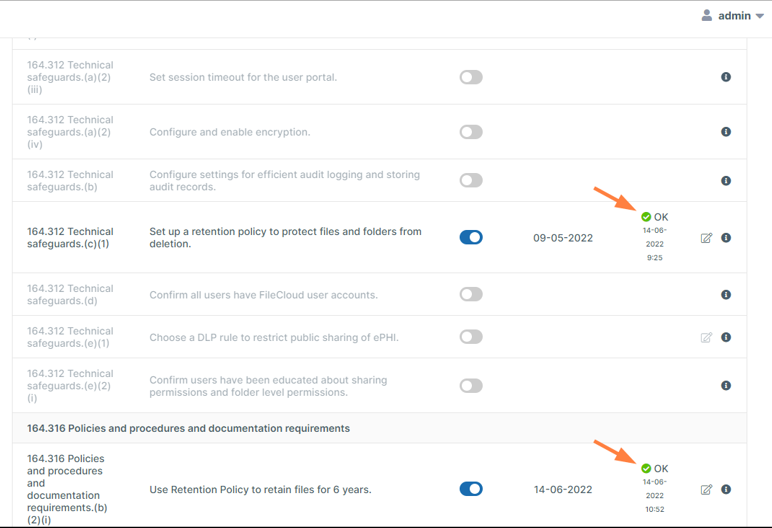Edit the 6-year Retention Policy rule
Viewport: 772px width, 528px height.
[x=706, y=490]
